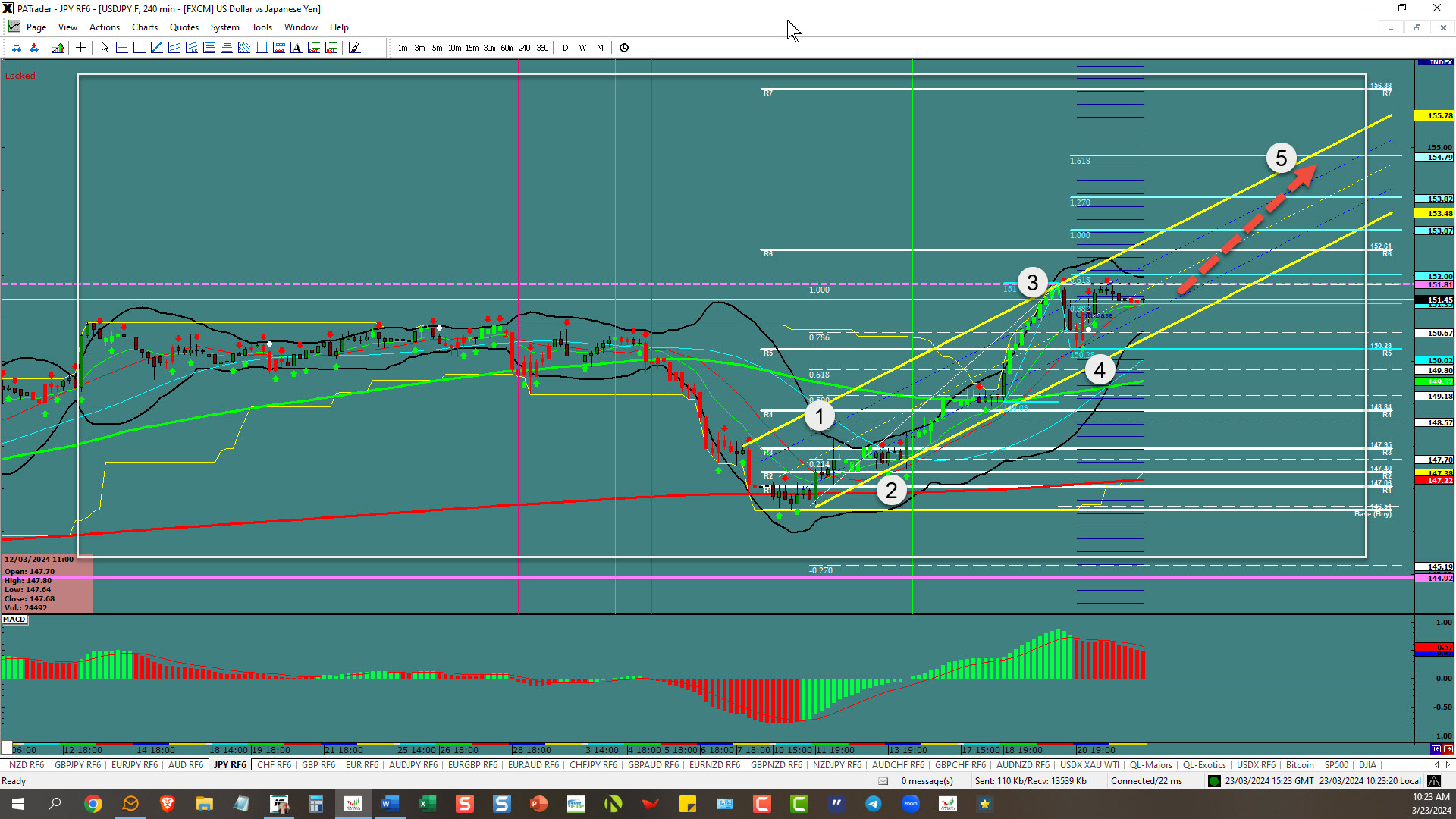Switch to AUD RF6 page tab
This screenshot has height=819, width=1456.
[186, 765]
